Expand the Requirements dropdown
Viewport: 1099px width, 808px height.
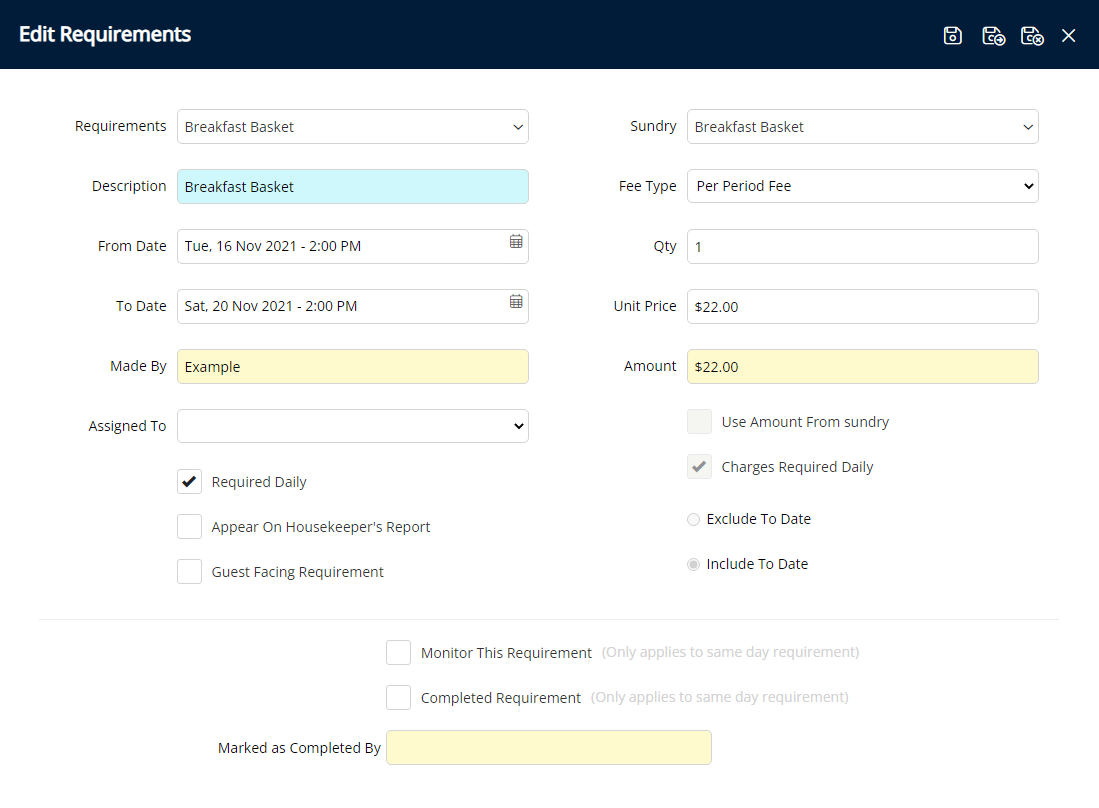353,127
